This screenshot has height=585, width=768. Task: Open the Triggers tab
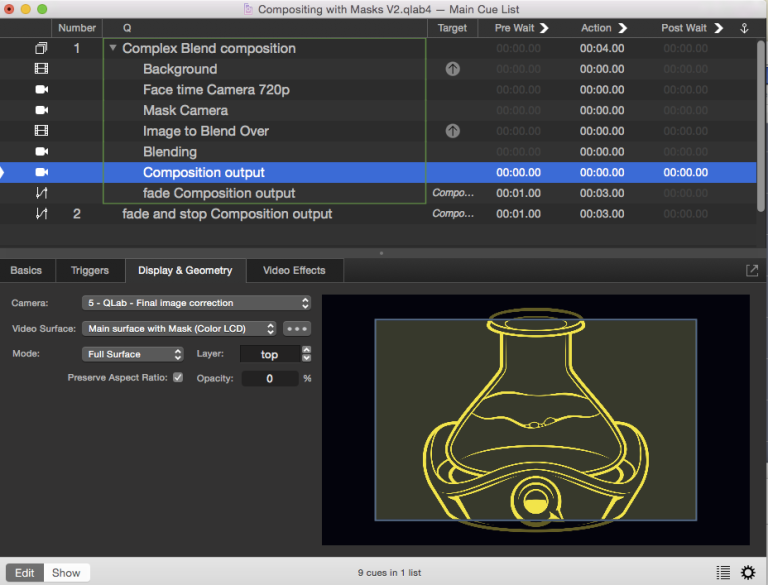pyautogui.click(x=90, y=270)
